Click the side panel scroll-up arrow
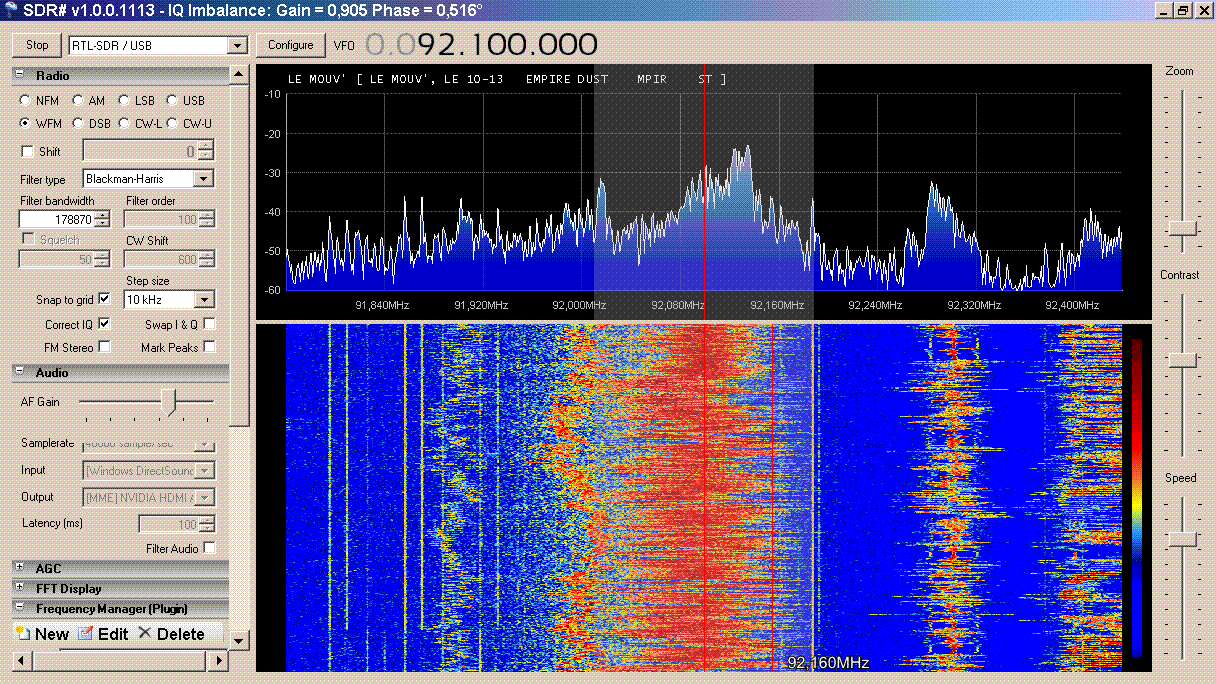Image resolution: width=1216 pixels, height=684 pixels. [238, 75]
